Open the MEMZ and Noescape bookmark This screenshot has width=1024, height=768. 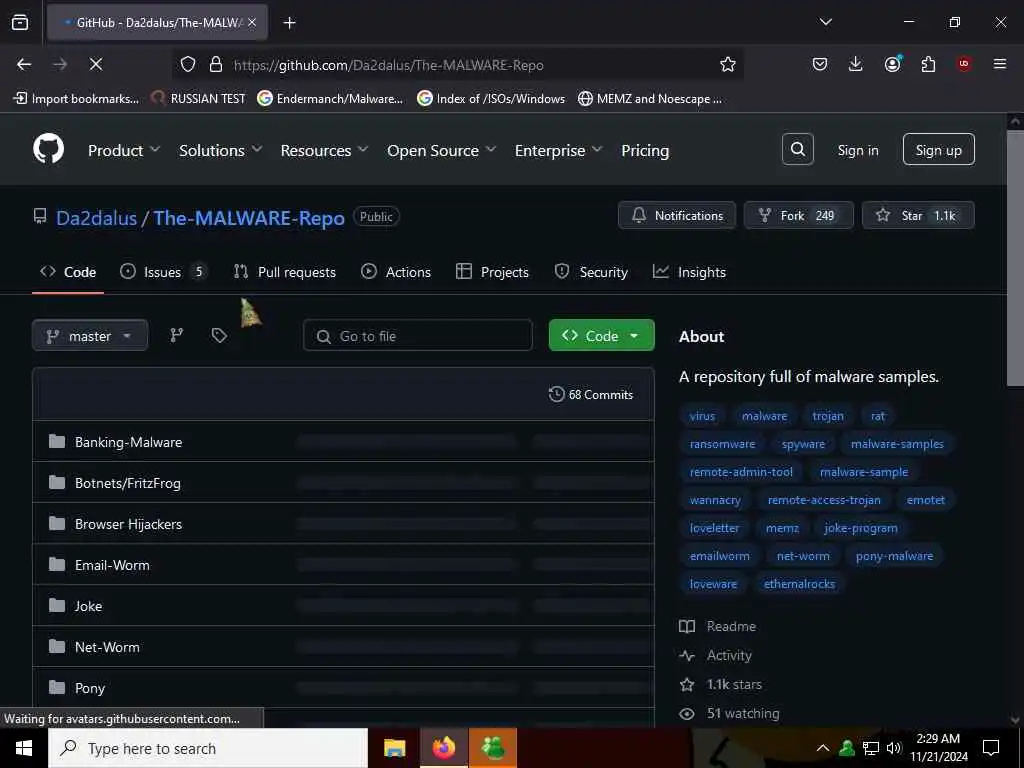(650, 99)
